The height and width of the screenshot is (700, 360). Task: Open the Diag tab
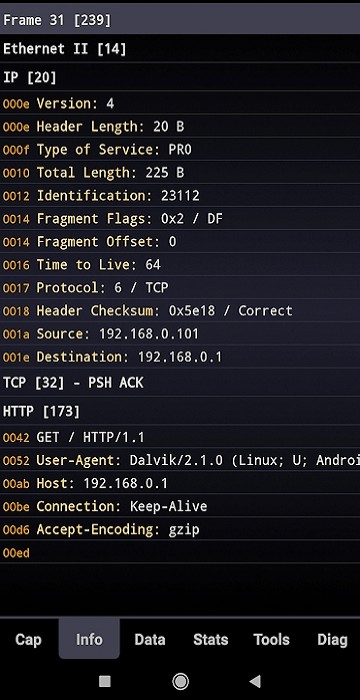(x=332, y=639)
